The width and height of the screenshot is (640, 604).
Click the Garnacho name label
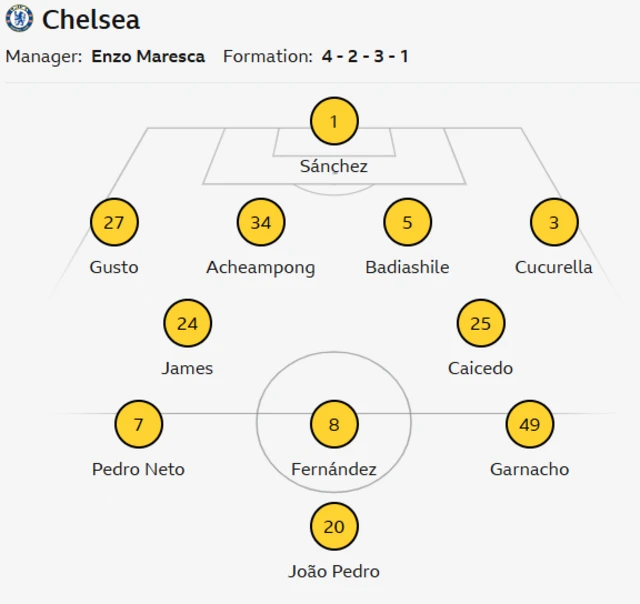coord(530,469)
